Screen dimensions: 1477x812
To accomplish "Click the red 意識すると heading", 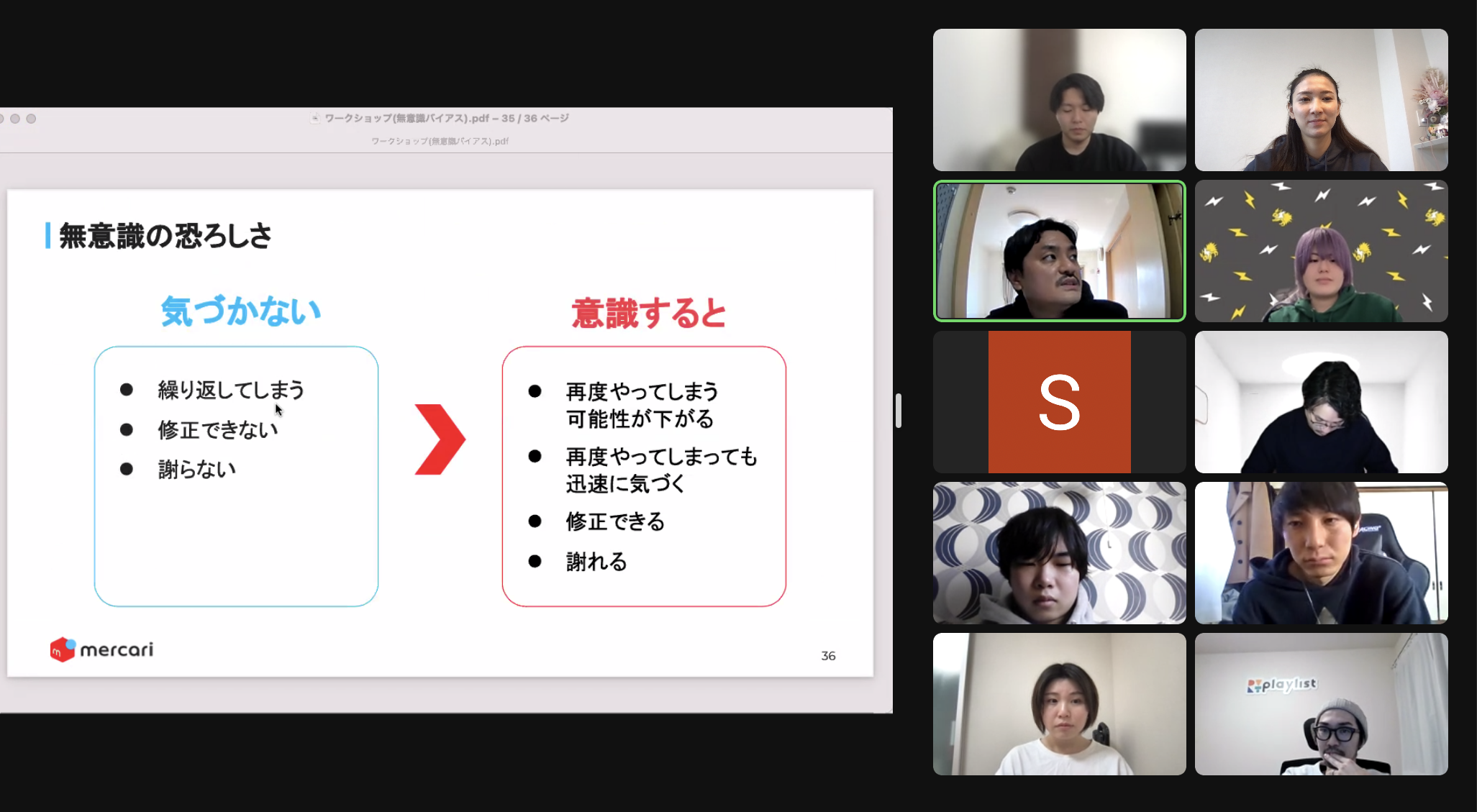I will coord(649,314).
